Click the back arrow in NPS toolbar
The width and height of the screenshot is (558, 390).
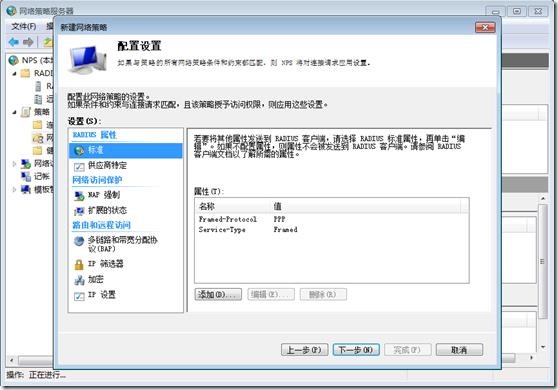coord(14,42)
